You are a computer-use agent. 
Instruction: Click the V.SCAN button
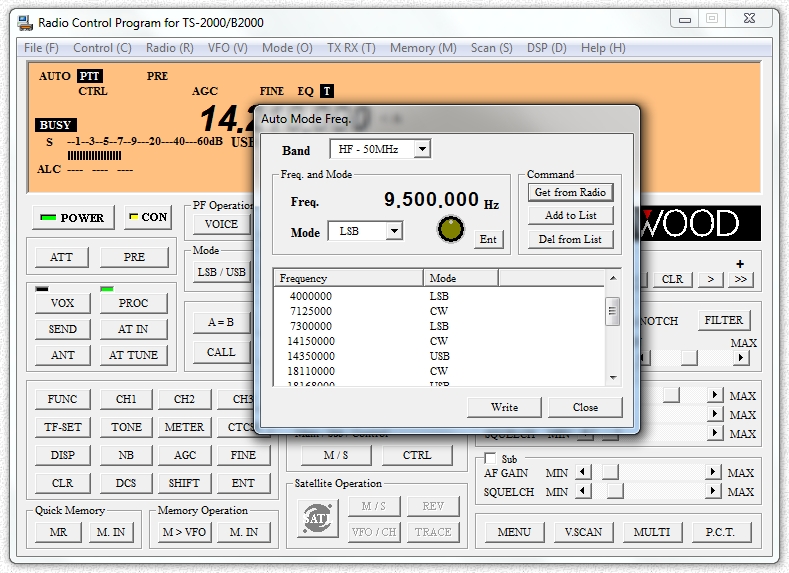tap(583, 532)
